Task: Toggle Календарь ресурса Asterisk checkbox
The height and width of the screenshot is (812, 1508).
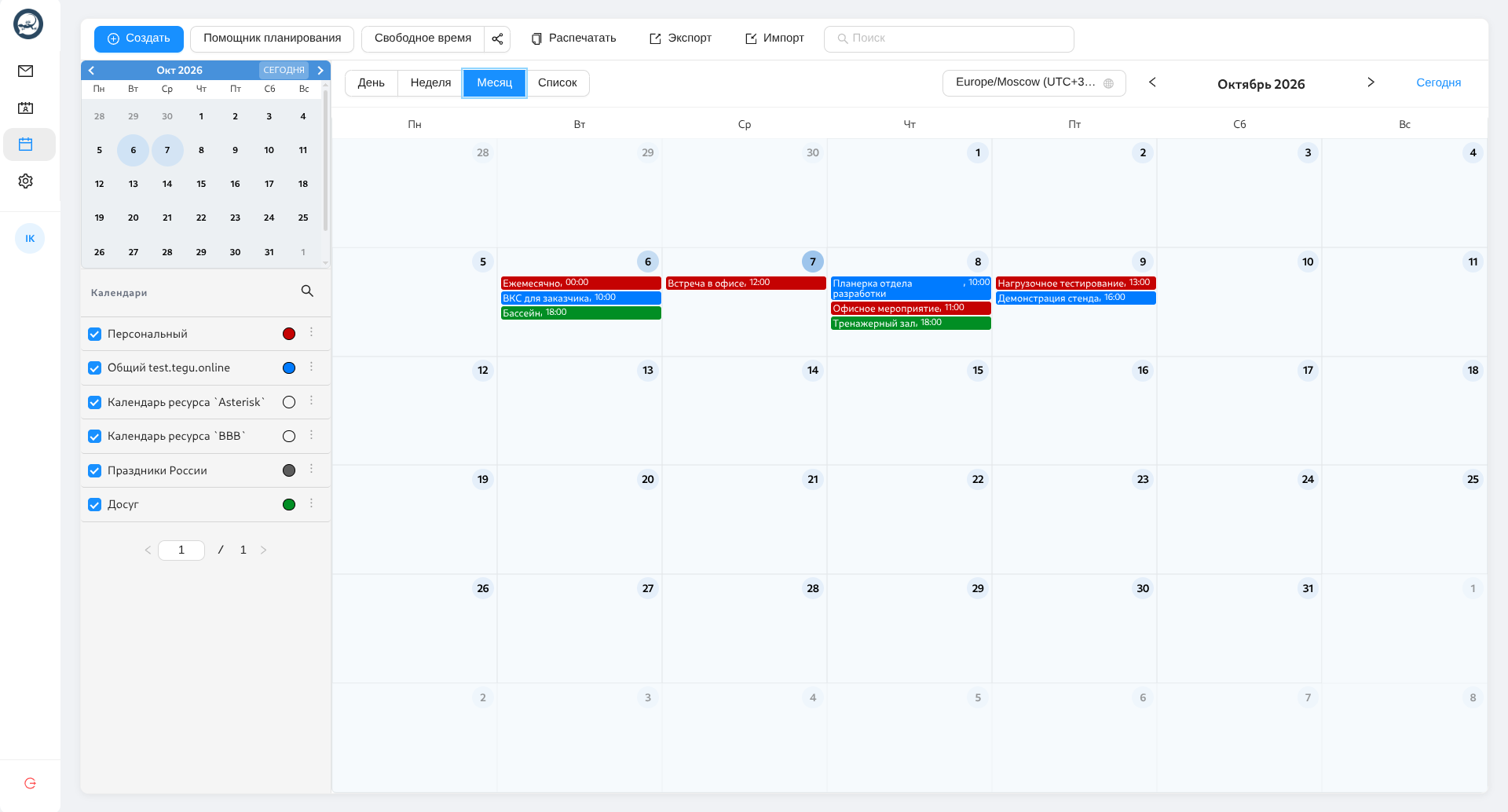Action: coord(95,403)
